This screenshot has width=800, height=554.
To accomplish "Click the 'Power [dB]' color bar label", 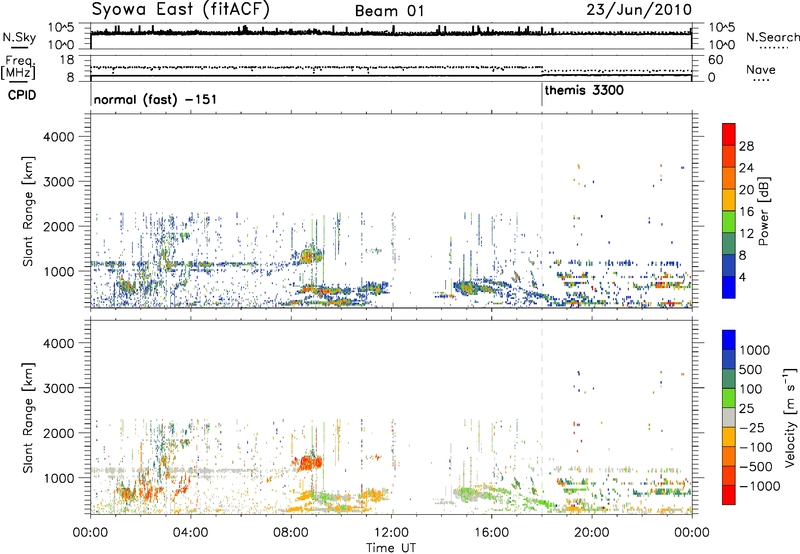I will point(763,211).
